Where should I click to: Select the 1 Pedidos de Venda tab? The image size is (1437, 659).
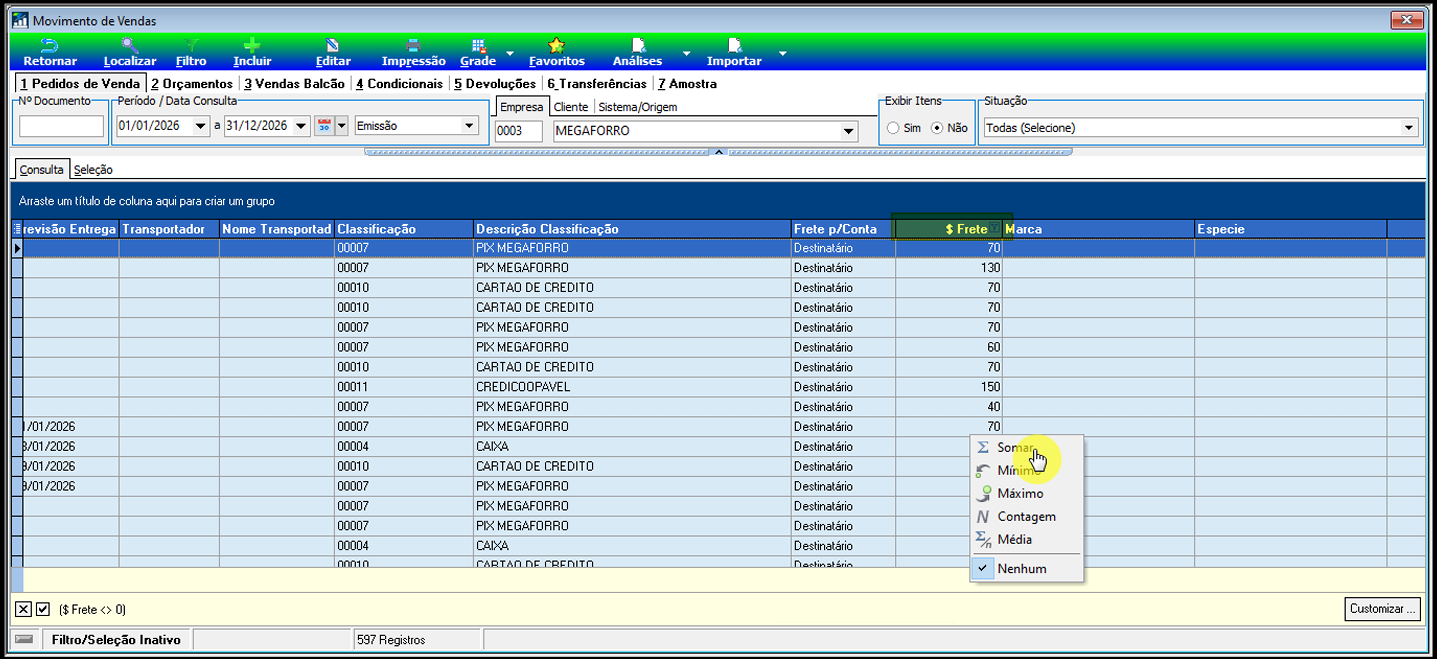coord(79,84)
